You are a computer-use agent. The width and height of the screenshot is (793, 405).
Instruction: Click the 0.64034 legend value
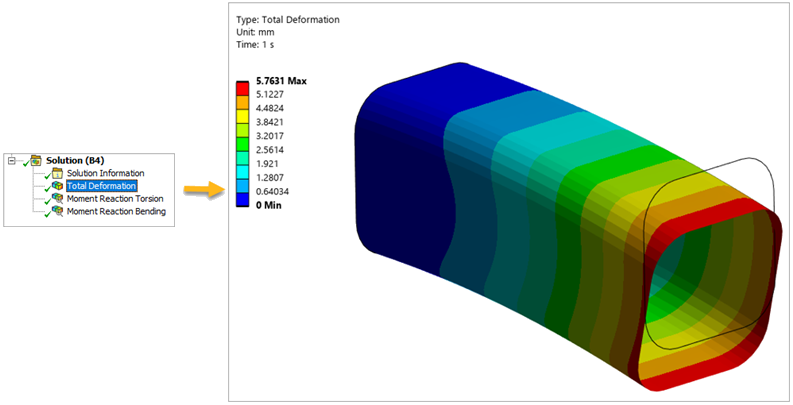[272, 192]
